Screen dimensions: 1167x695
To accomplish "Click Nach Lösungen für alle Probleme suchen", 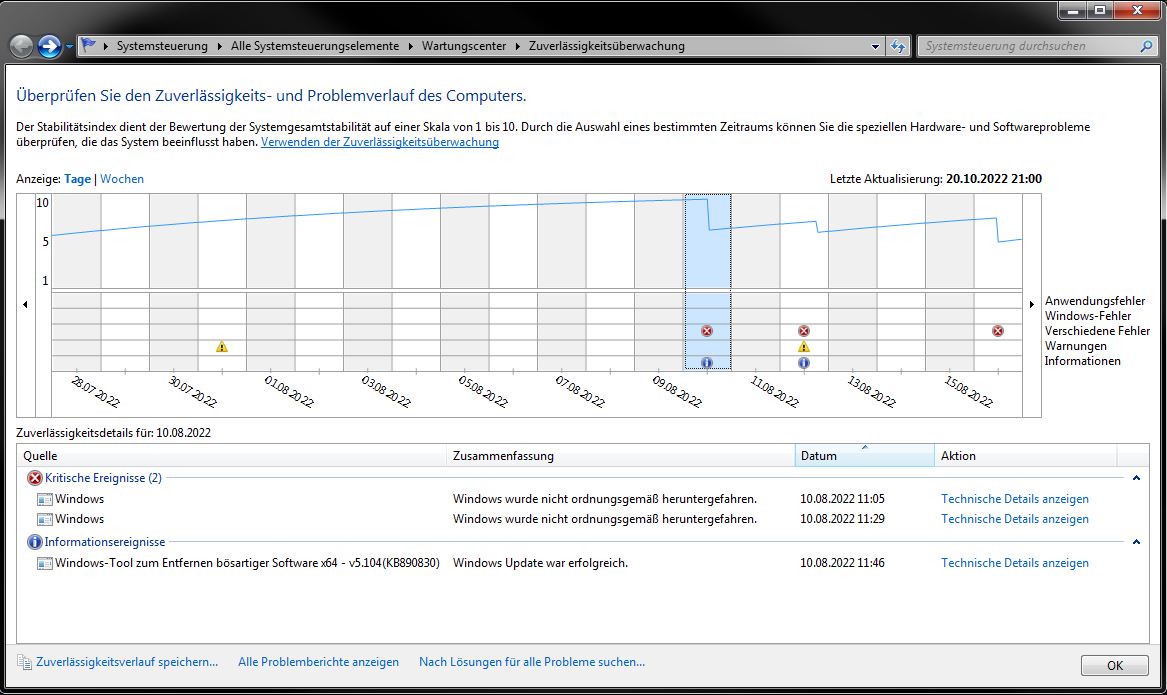I will (531, 662).
